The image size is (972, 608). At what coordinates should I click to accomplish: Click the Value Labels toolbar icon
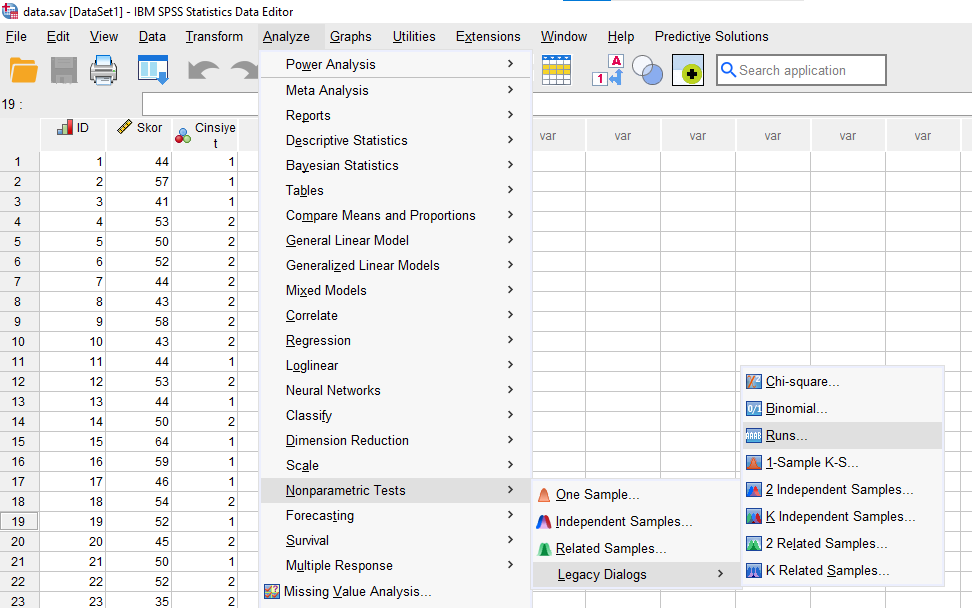[x=608, y=70]
